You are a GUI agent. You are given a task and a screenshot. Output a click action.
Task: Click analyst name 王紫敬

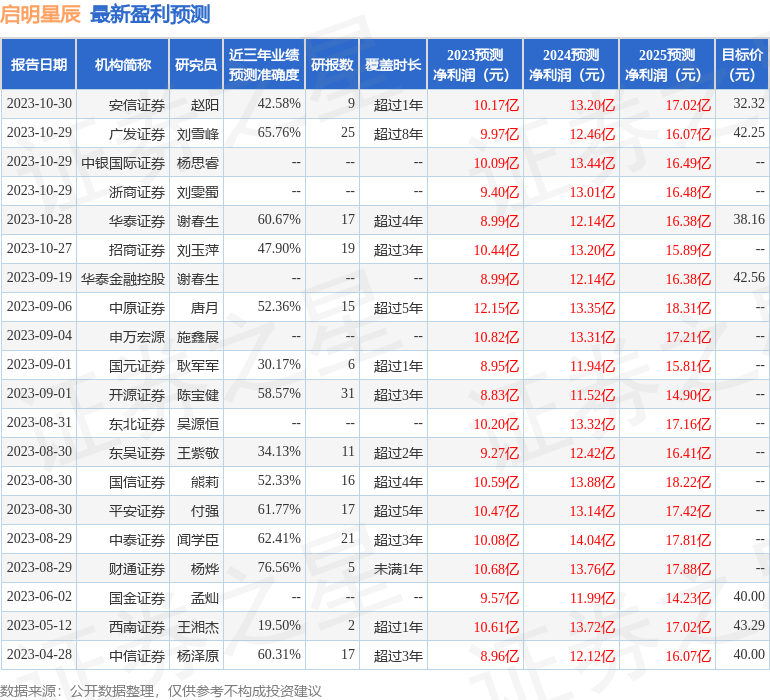coord(198,452)
